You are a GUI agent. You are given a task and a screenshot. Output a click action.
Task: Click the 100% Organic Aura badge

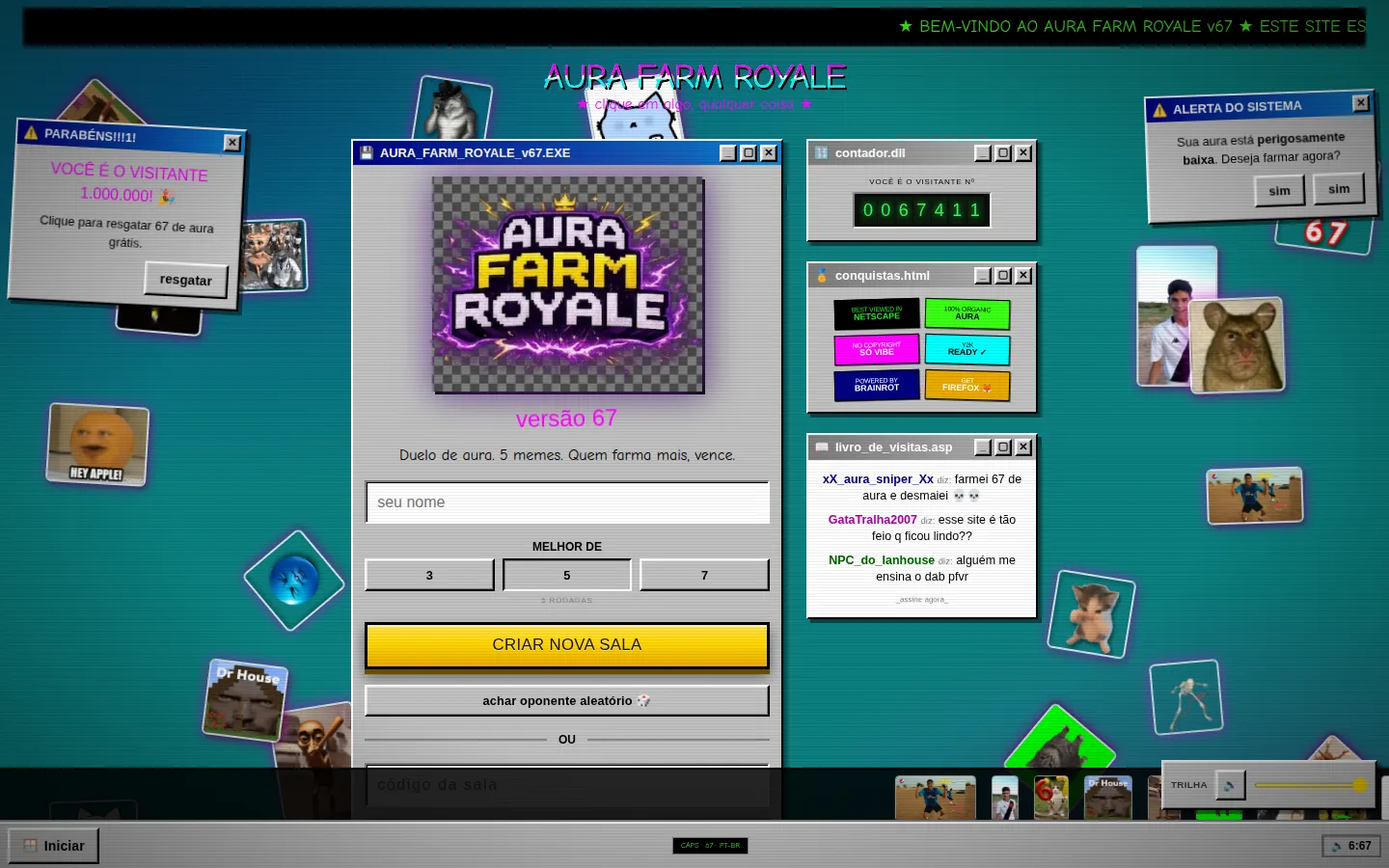point(967,313)
